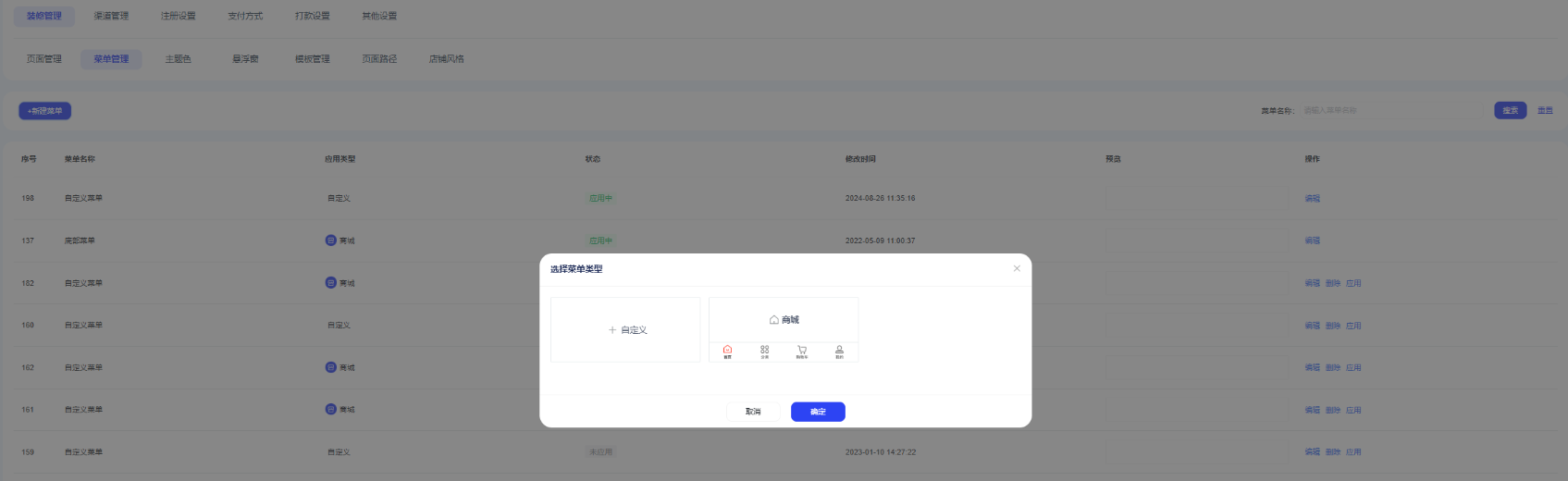Select the 自定义 menu type card
This screenshot has width=1568, height=481.
(x=625, y=329)
